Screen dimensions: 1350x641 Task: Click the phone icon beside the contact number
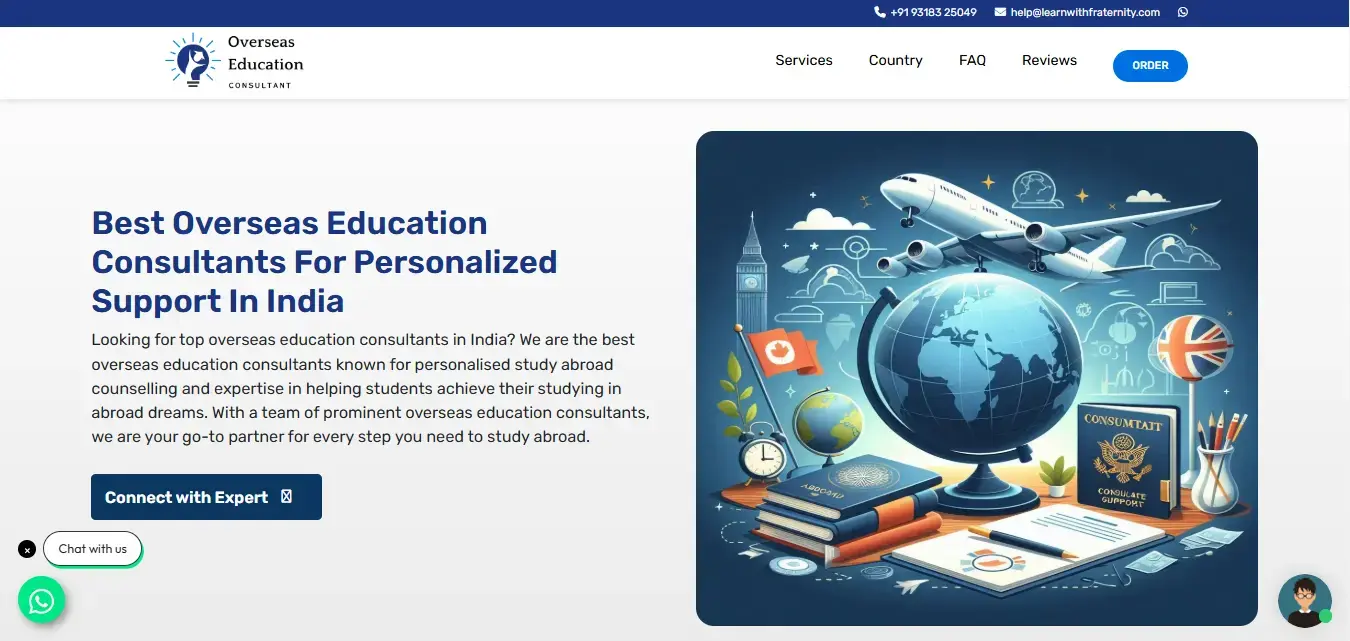(x=878, y=11)
